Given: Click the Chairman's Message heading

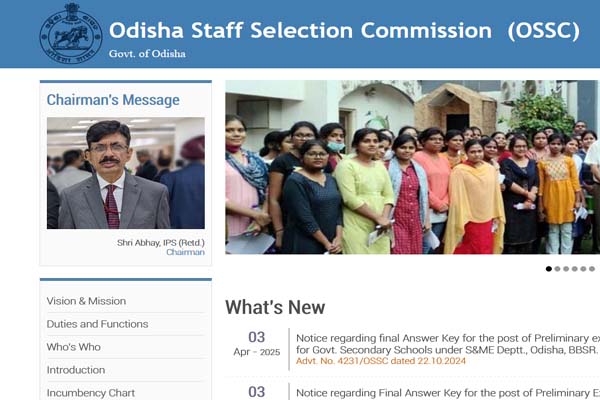Looking at the screenshot, I should [113, 100].
